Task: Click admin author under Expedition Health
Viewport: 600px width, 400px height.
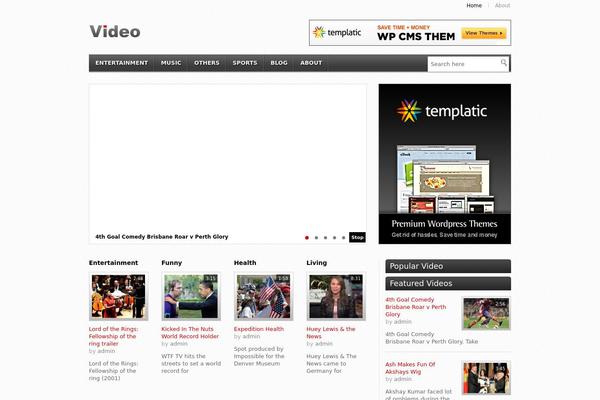Action: click(x=251, y=336)
